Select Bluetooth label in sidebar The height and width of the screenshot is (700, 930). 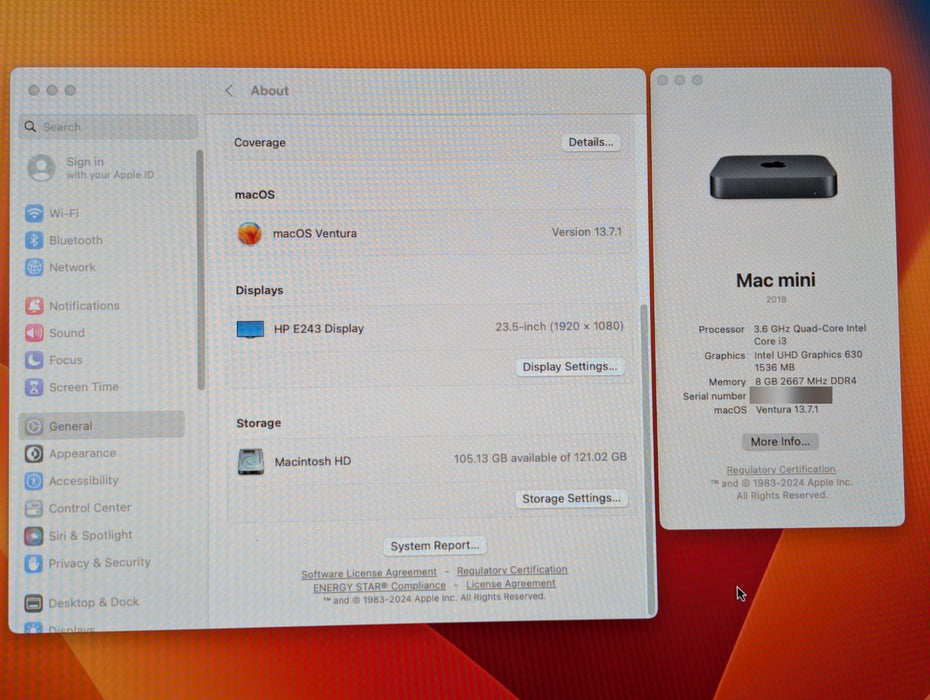click(x=76, y=240)
